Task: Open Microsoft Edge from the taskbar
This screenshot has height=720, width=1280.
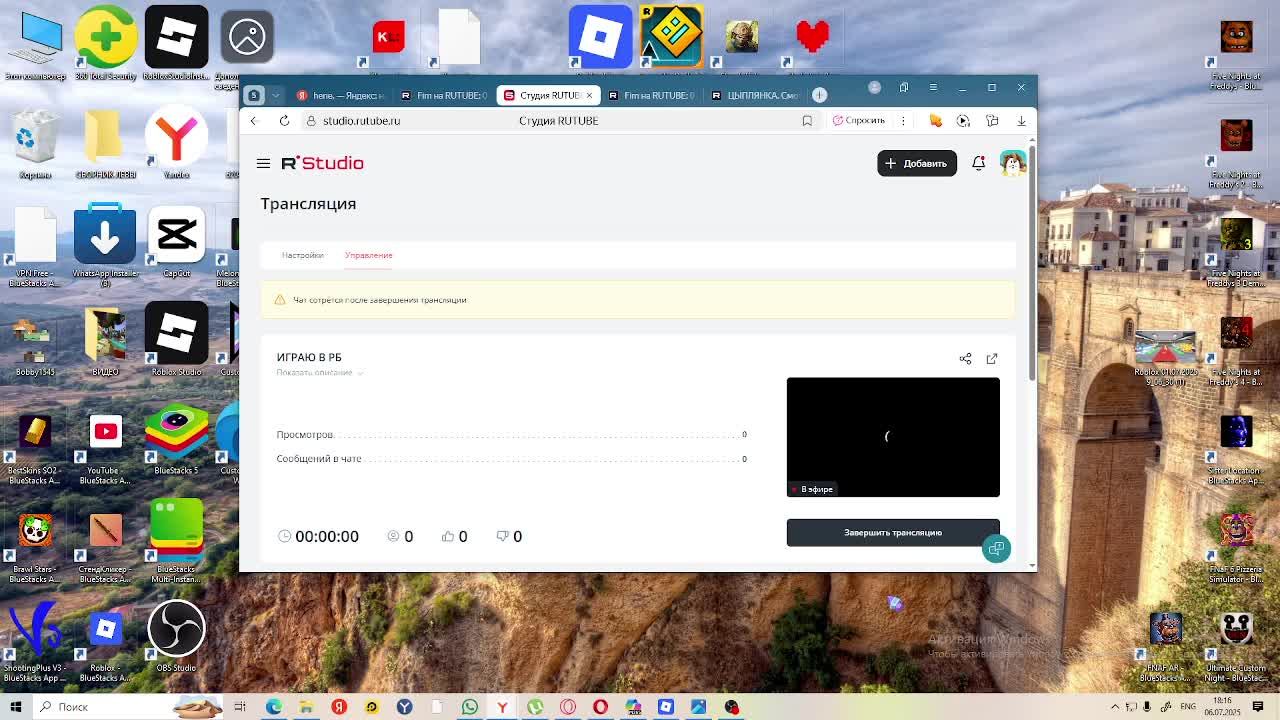Action: coord(273,707)
